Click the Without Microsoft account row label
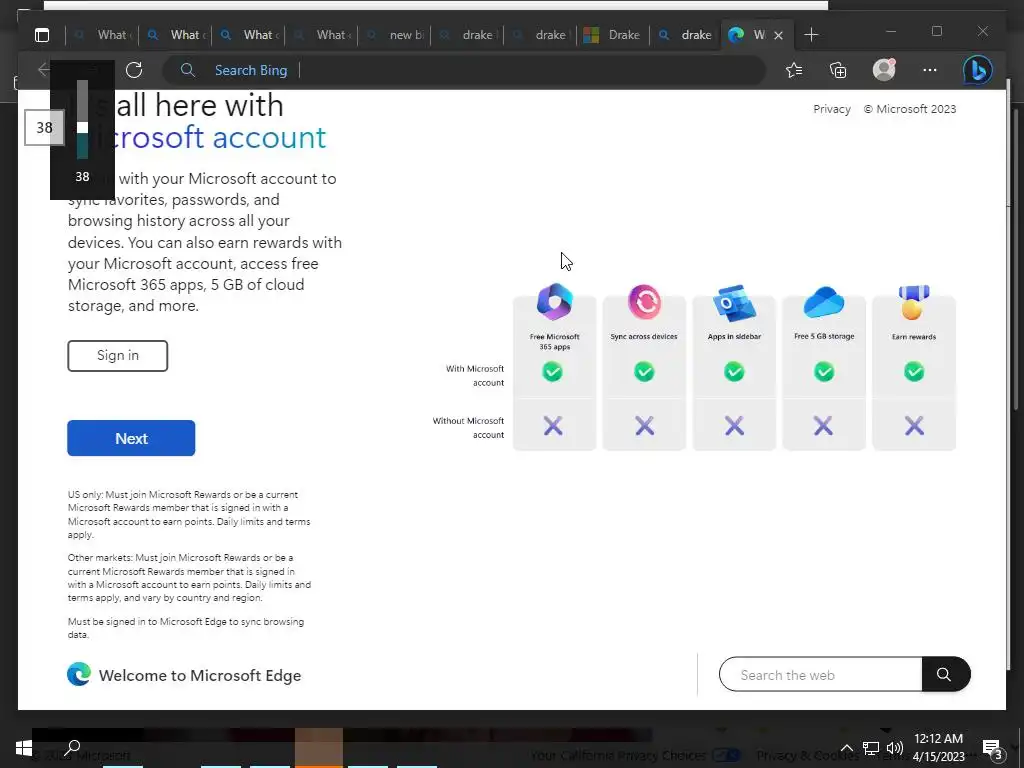The width and height of the screenshot is (1024, 768). tap(468, 428)
